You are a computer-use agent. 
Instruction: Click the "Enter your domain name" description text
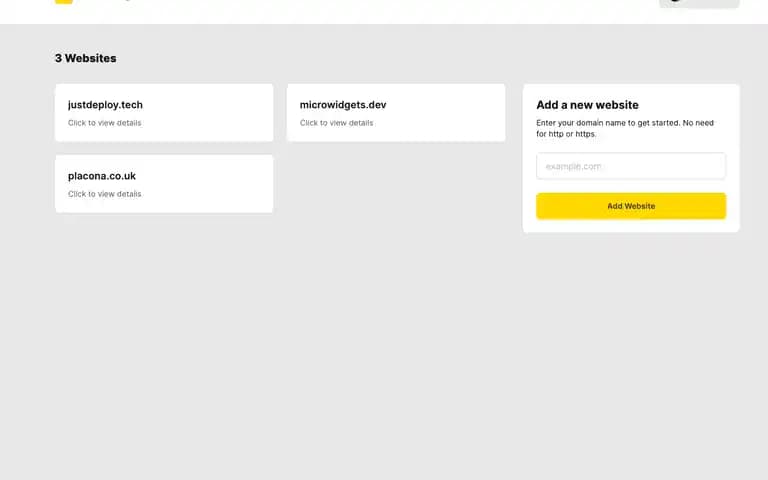625,128
